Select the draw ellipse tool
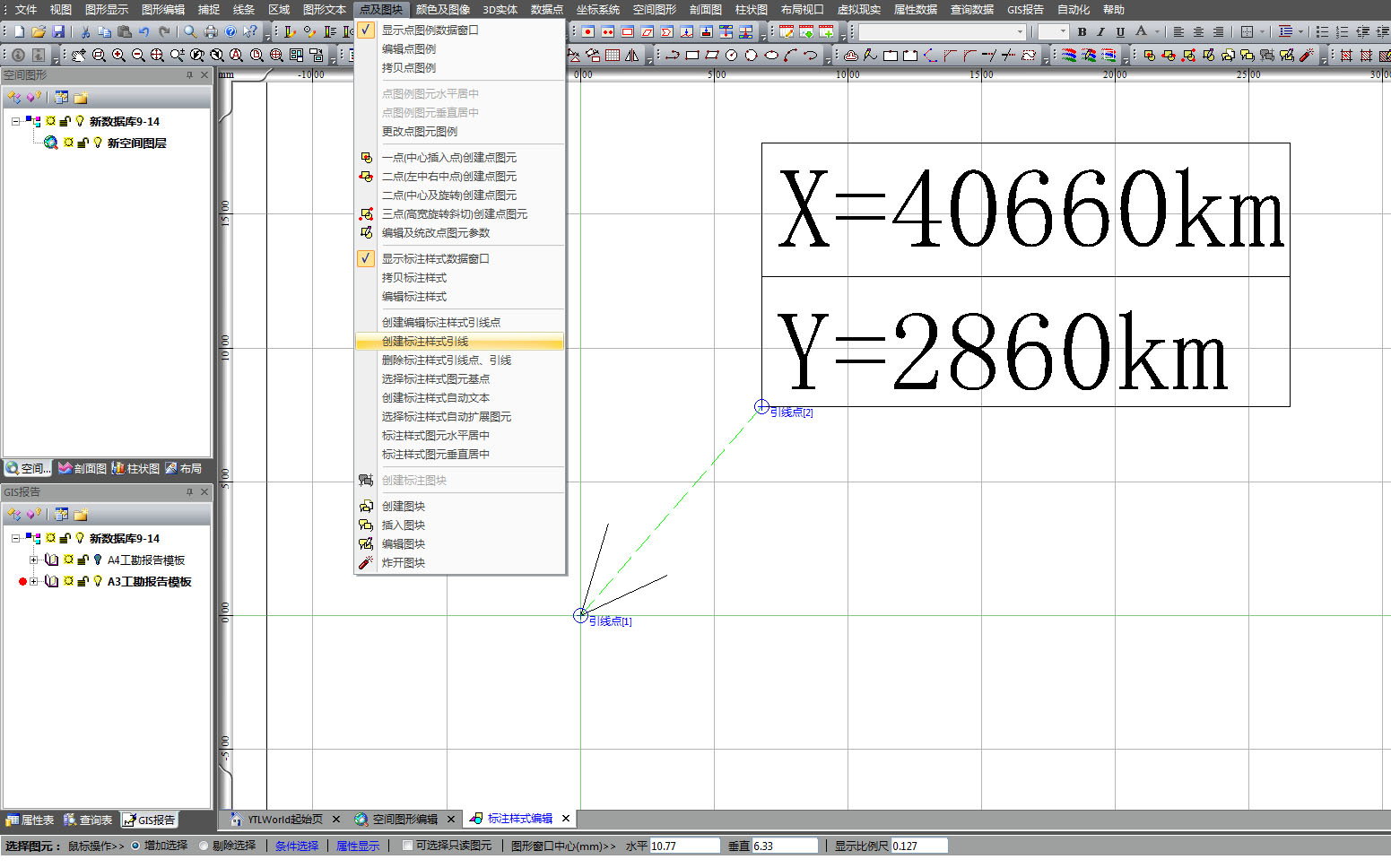The image size is (1391, 868). coord(771,55)
